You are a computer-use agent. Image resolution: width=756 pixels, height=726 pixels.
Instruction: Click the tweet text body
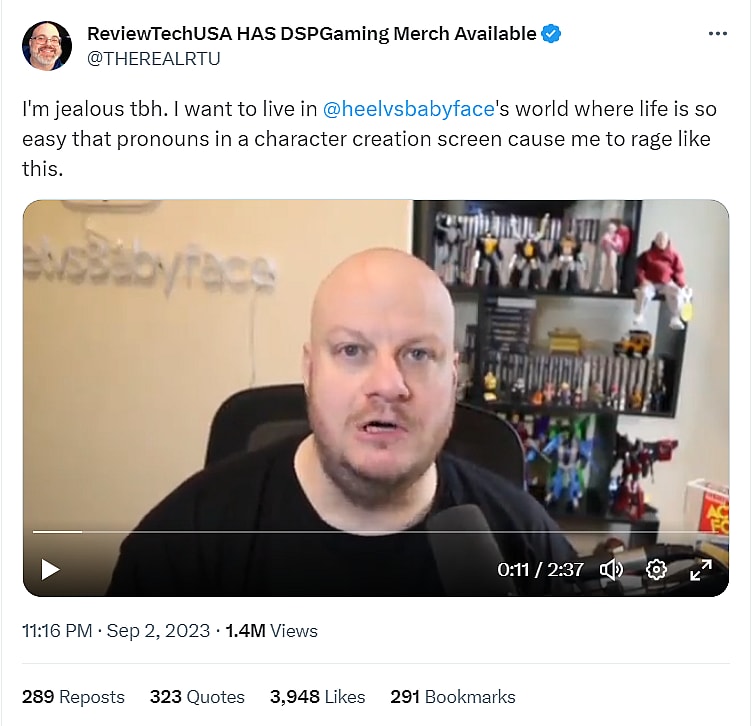(369, 139)
